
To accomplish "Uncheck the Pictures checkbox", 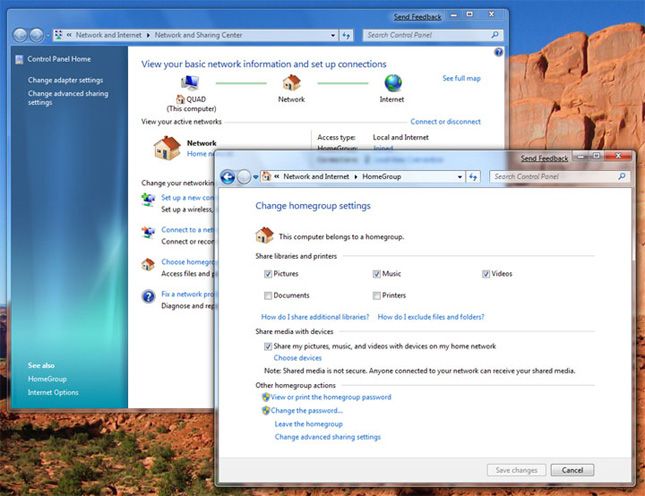I will coord(268,274).
